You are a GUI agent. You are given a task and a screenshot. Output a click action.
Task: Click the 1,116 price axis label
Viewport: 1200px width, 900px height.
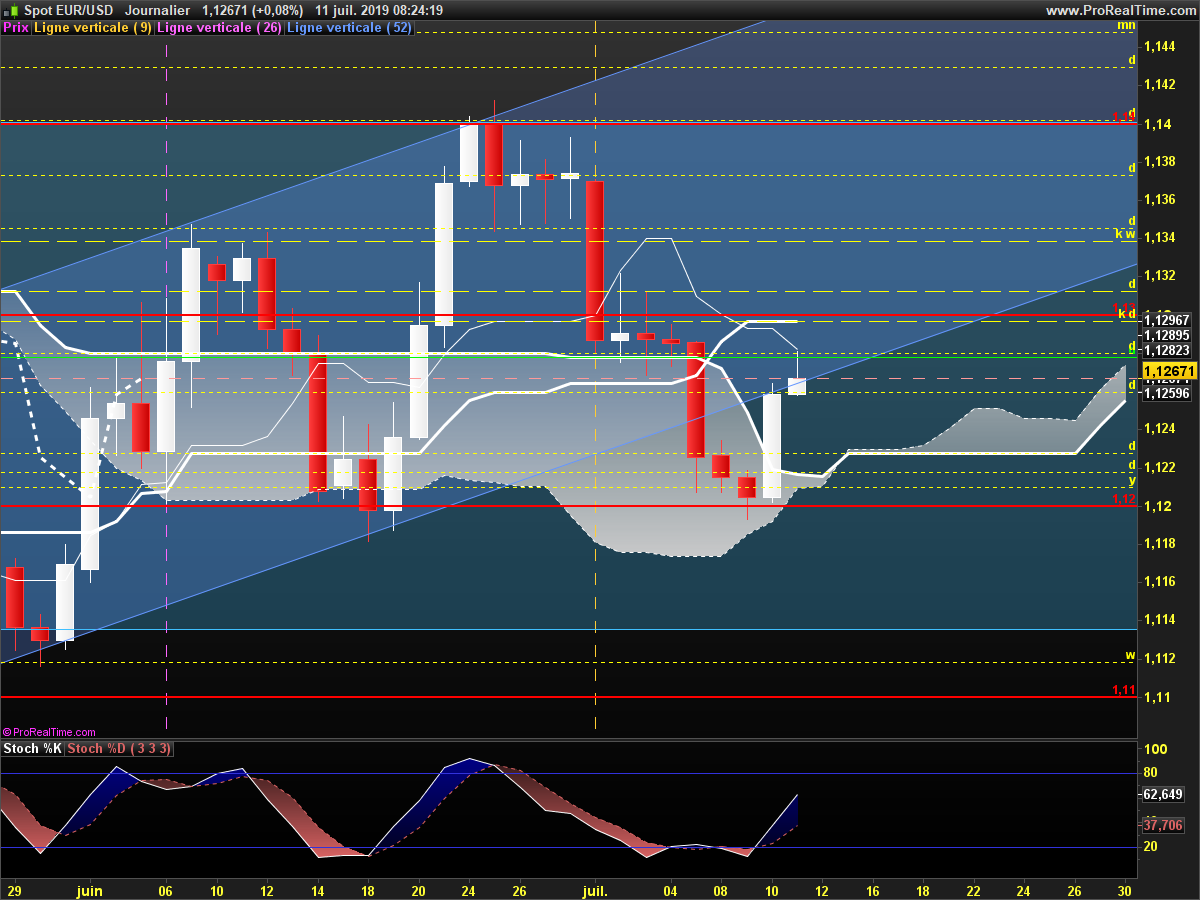point(1160,582)
